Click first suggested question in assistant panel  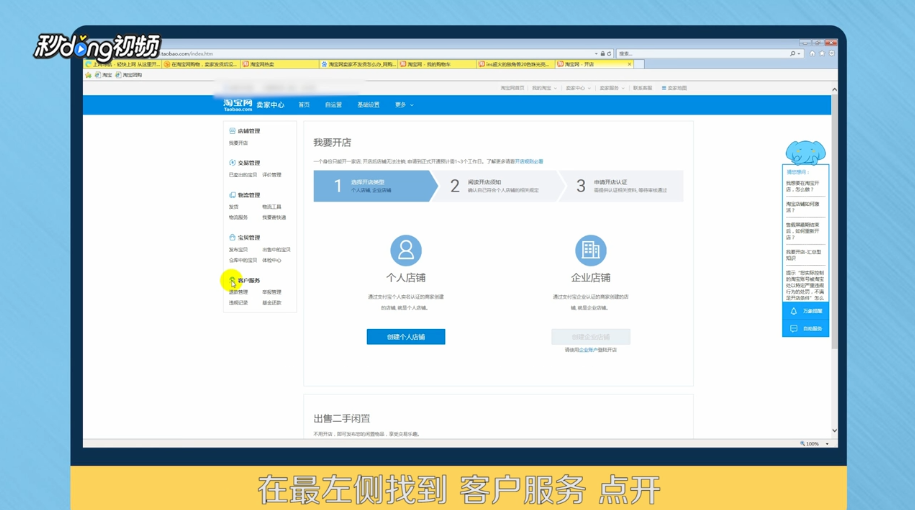(x=803, y=187)
